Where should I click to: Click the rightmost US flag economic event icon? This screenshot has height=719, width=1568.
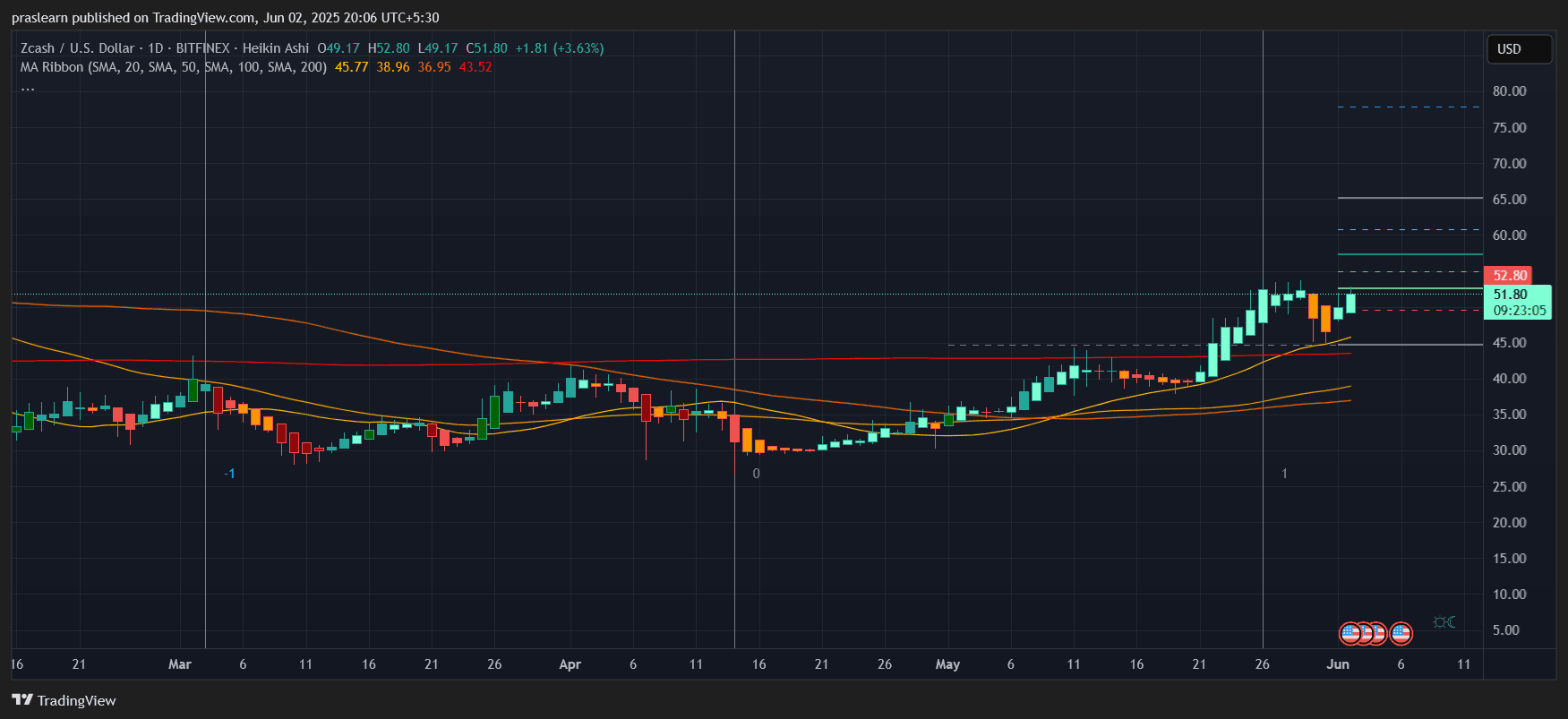[x=1401, y=634]
